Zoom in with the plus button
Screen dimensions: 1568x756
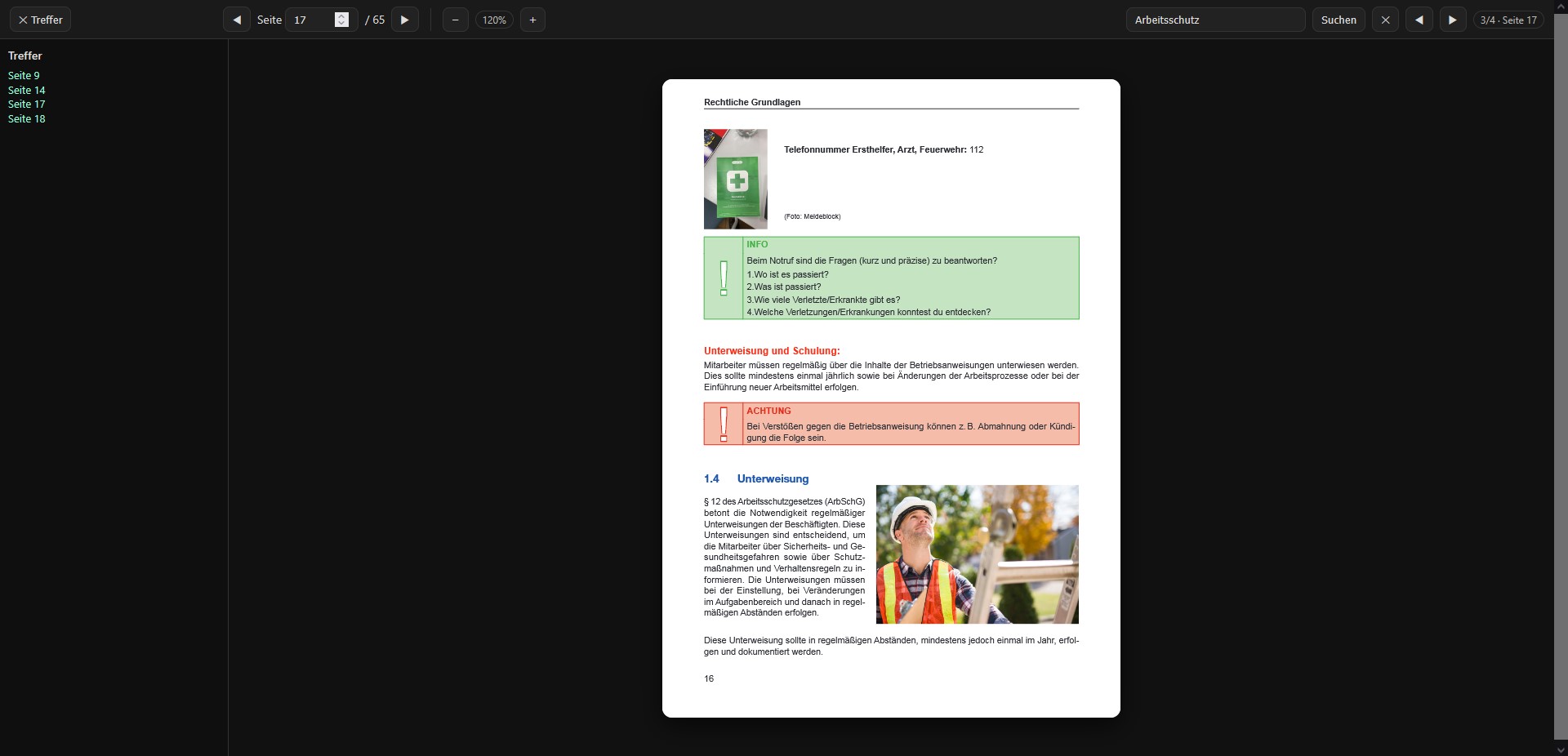coord(532,20)
